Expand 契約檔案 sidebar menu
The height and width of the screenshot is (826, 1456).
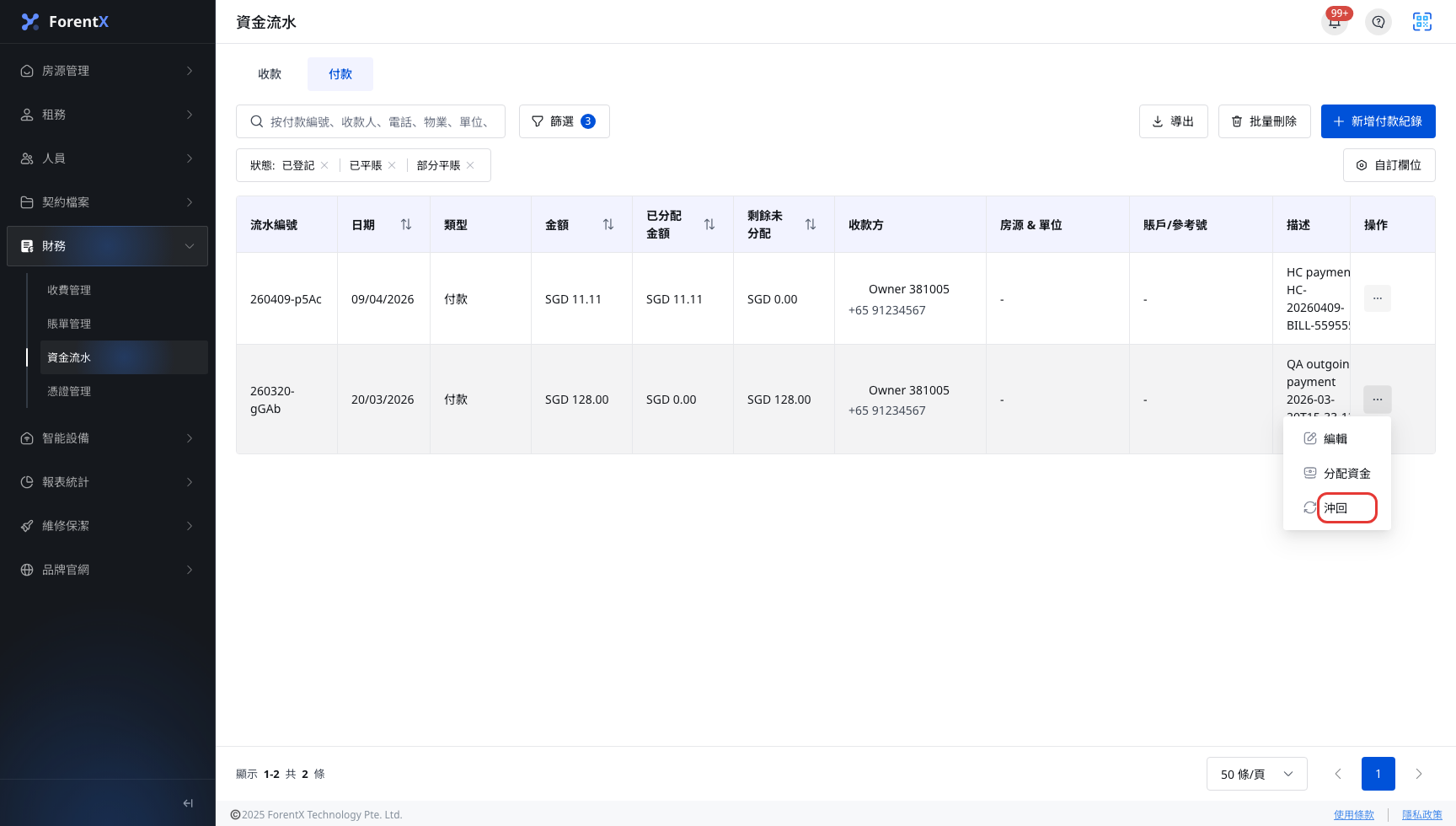pos(108,202)
